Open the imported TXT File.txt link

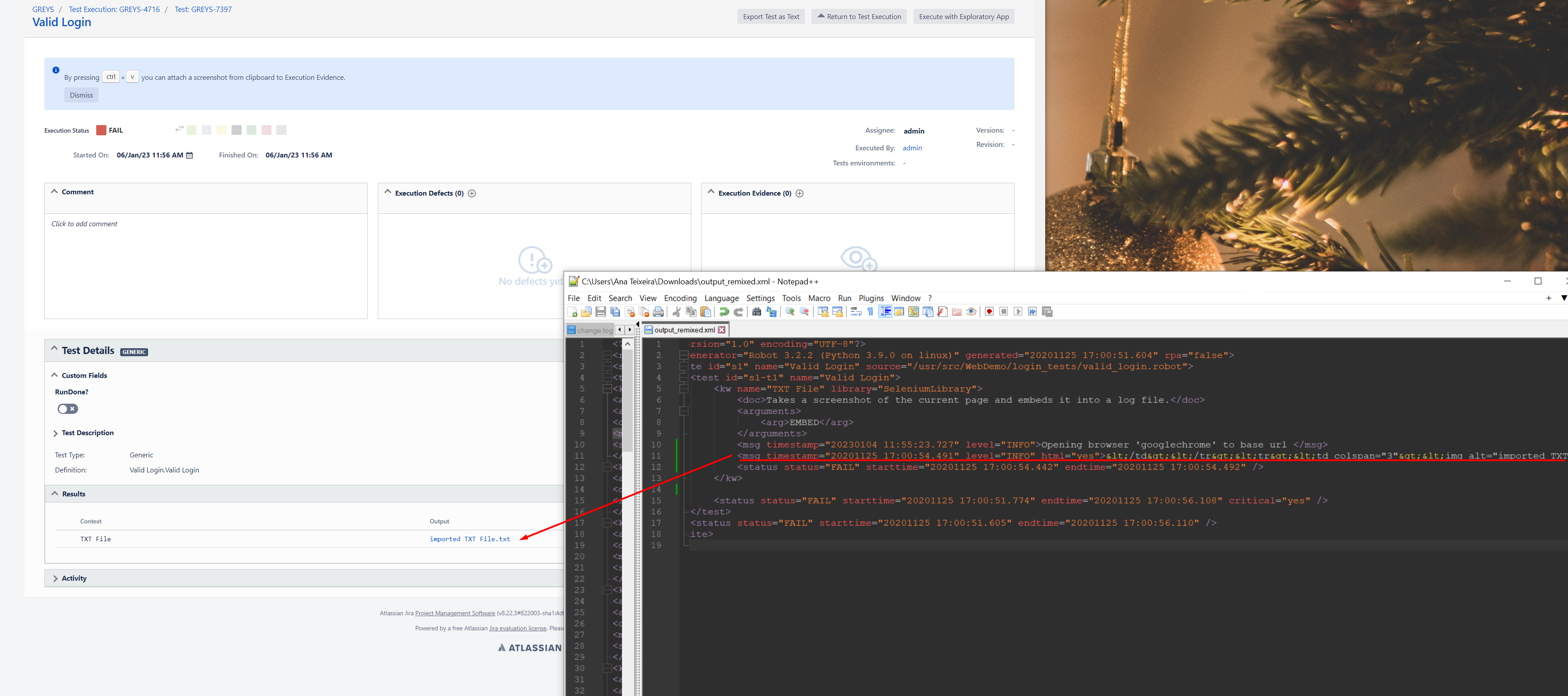(469, 538)
